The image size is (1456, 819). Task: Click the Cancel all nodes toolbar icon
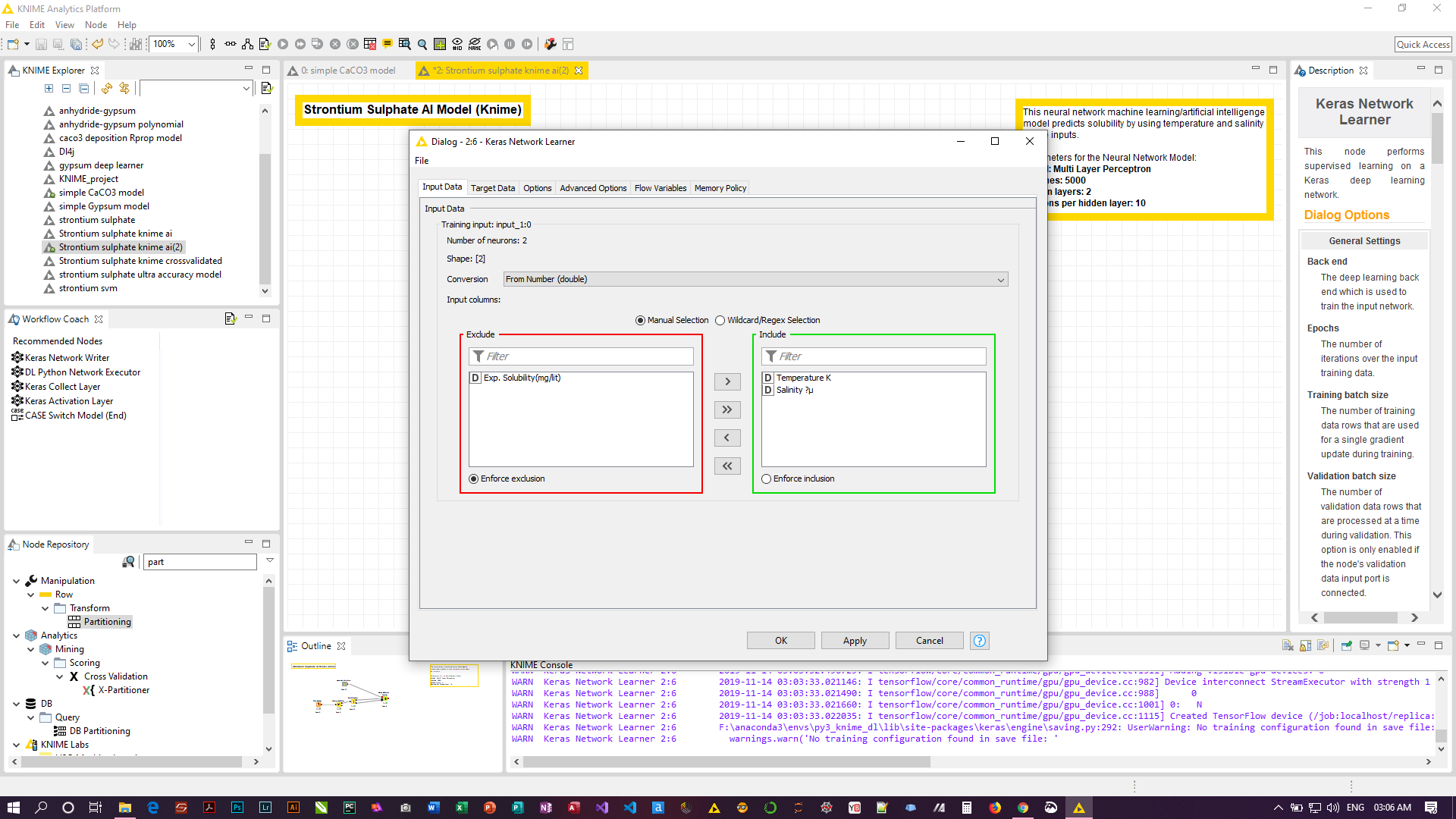[353, 44]
